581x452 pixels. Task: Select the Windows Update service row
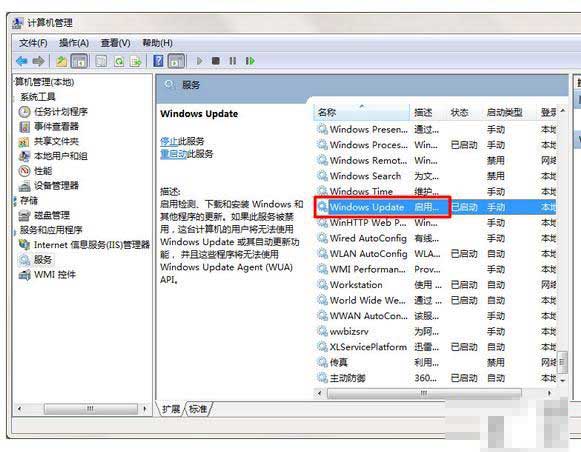(436, 207)
